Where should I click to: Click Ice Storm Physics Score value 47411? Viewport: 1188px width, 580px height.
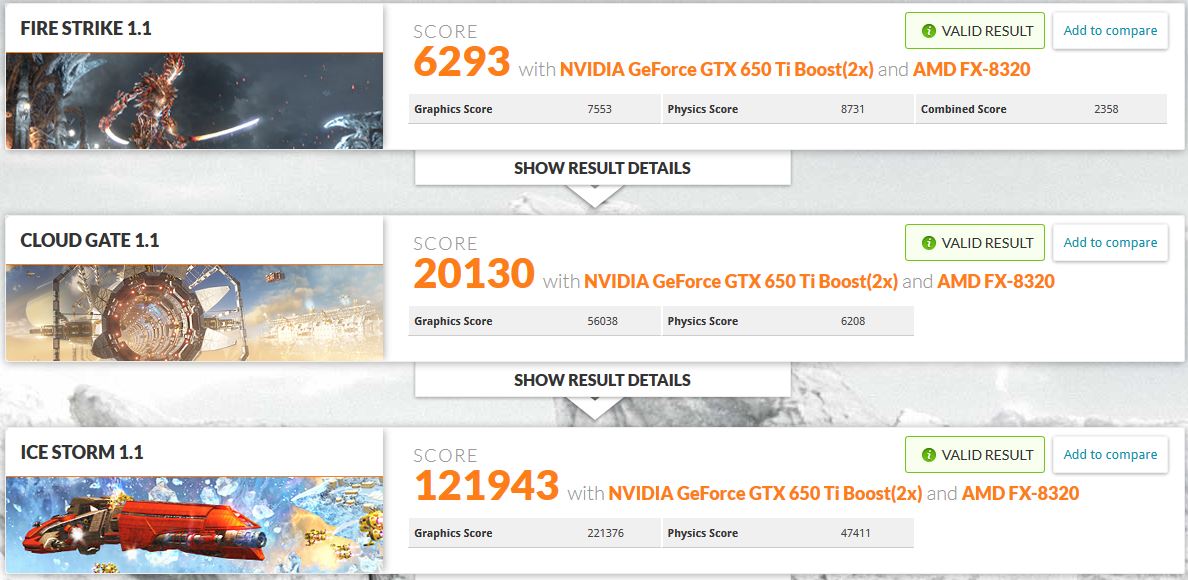tap(855, 533)
